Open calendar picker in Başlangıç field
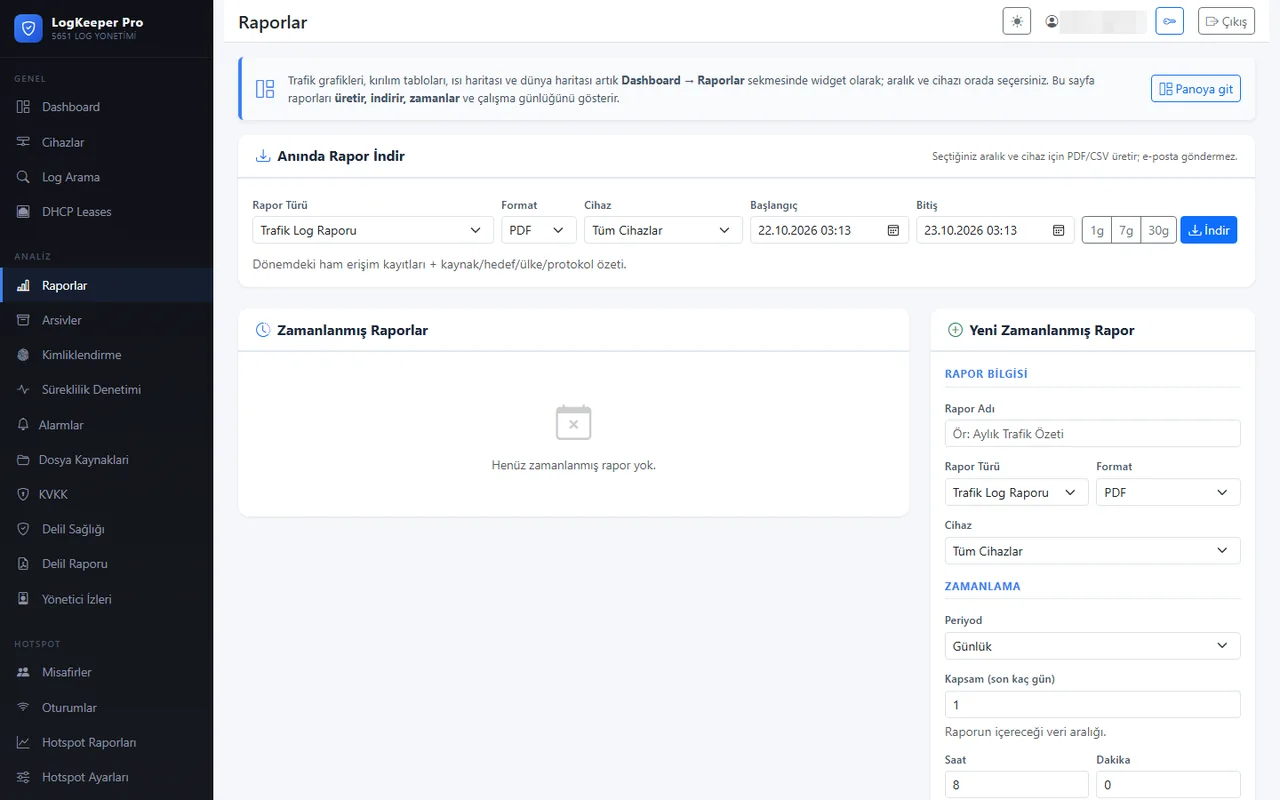1280x800 pixels. [893, 230]
